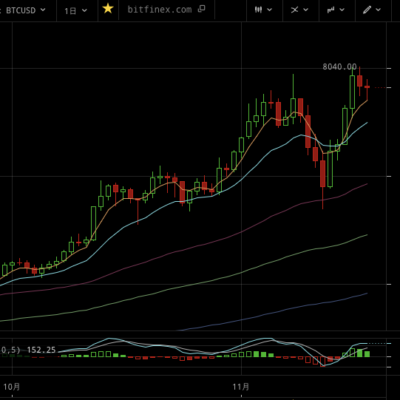
Task: Click the 152.25 MACD indicator value
Action: point(41,350)
